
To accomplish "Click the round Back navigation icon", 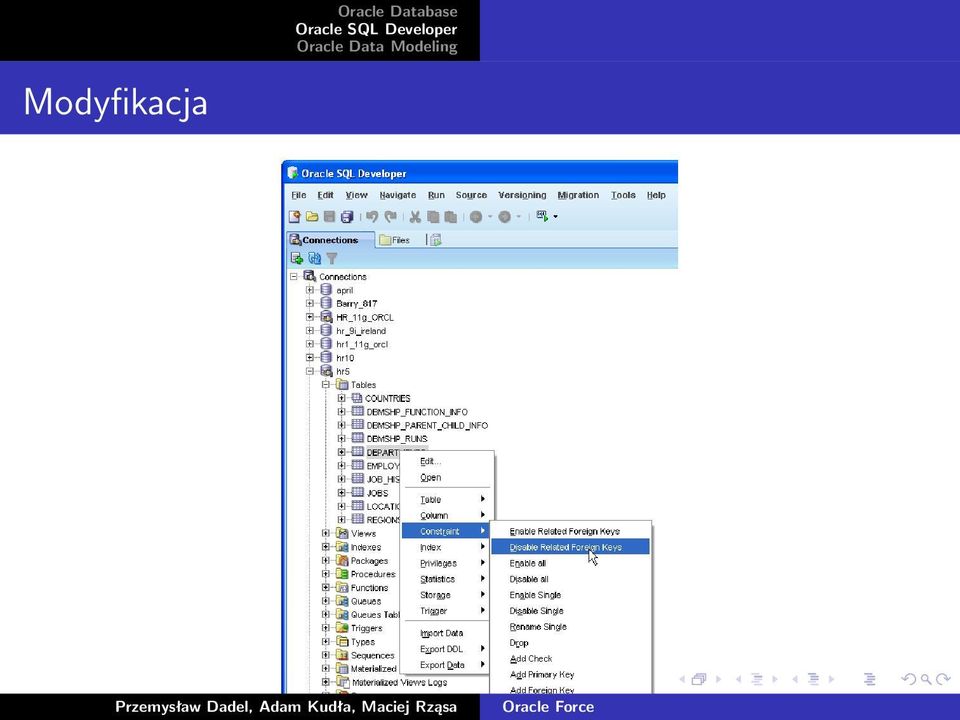I will [x=476, y=217].
